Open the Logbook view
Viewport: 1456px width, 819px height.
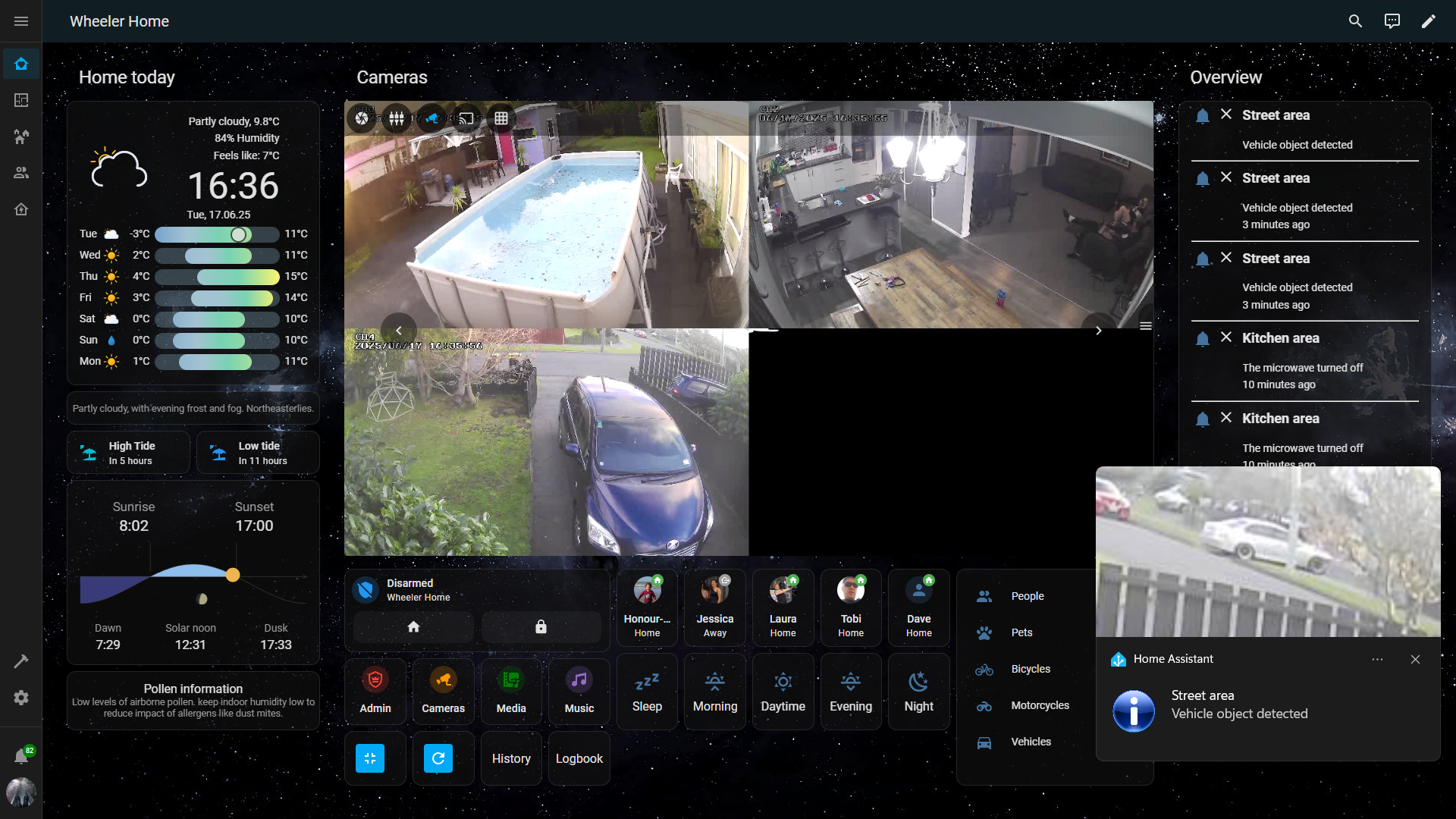579,758
